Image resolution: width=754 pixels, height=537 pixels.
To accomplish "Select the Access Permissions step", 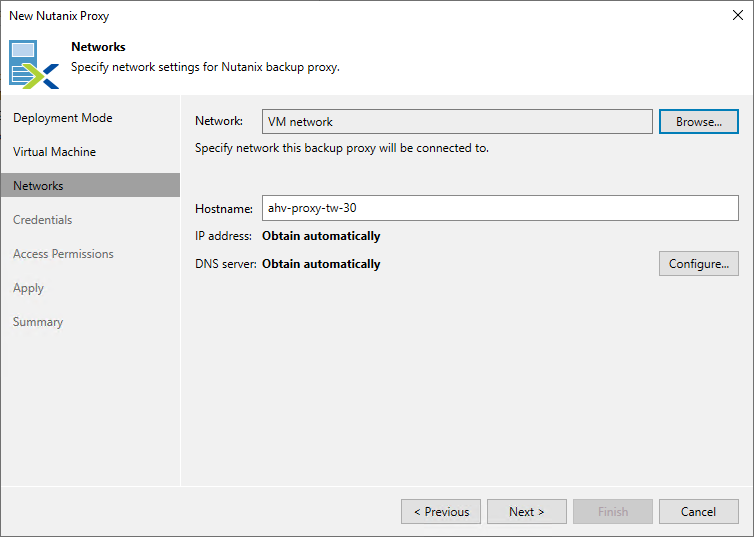I will [63, 254].
